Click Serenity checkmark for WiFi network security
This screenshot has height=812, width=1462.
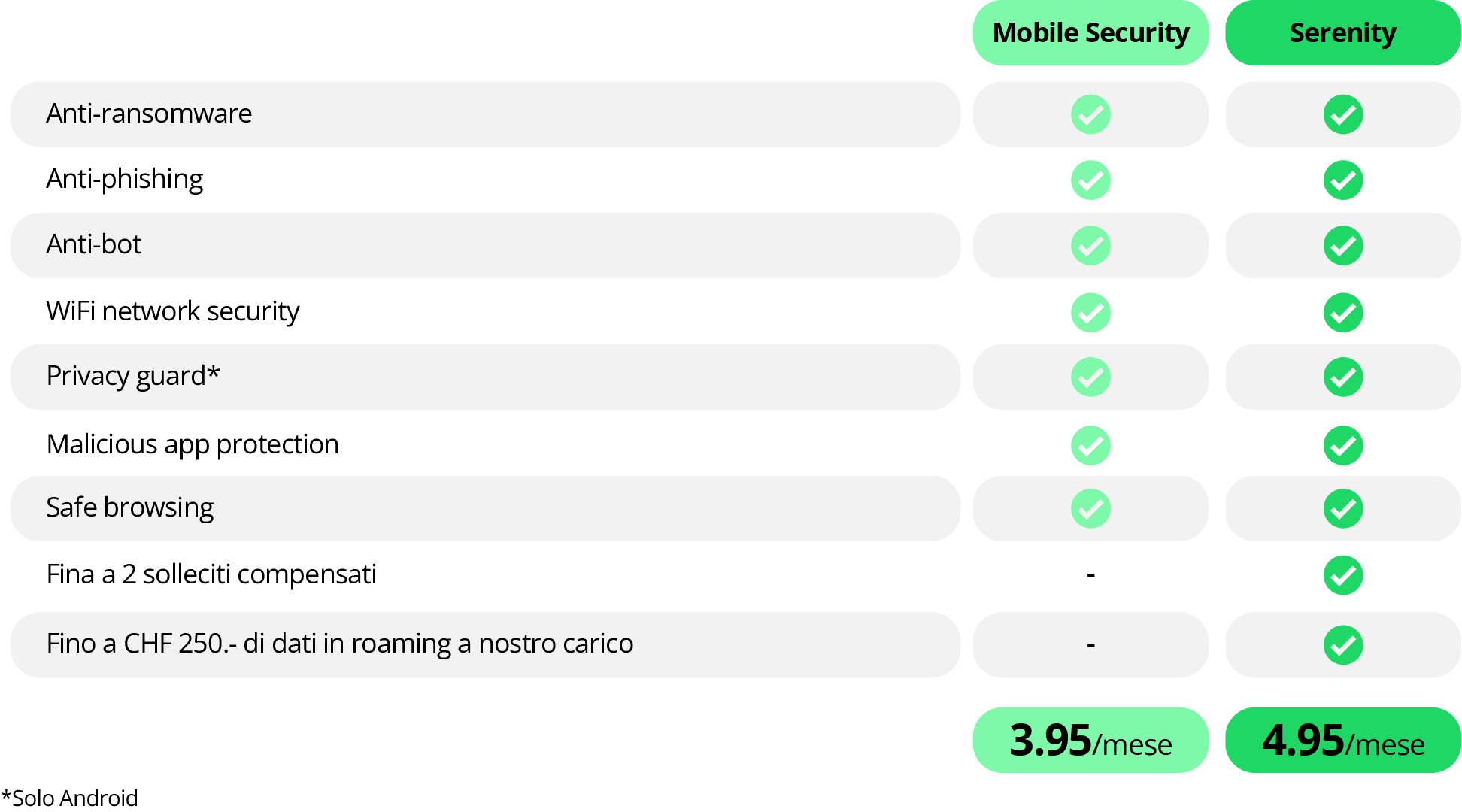[x=1343, y=312]
